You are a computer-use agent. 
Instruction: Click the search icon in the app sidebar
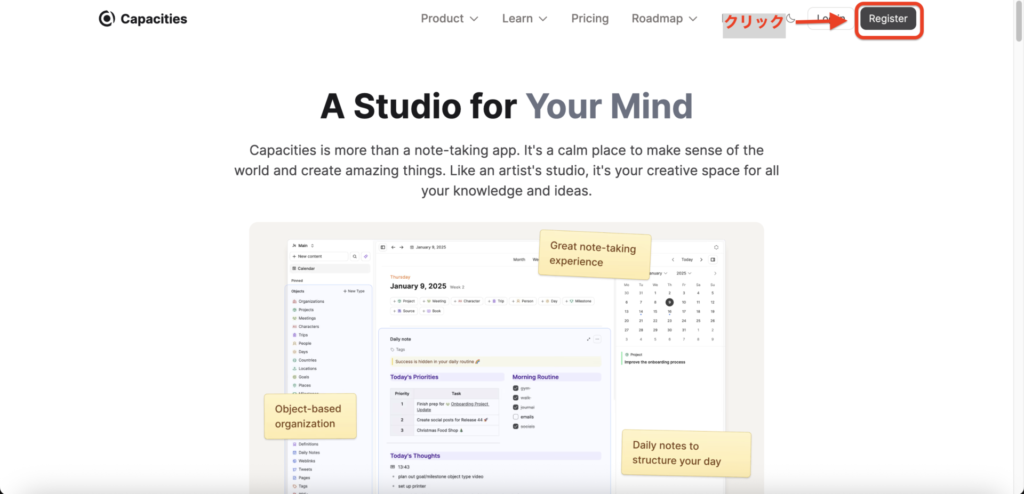[x=354, y=257]
